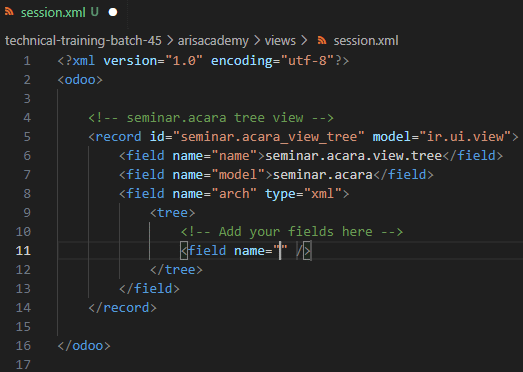Place the cursor inside the empty name quotes on line 11

pyautogui.click(x=280, y=251)
